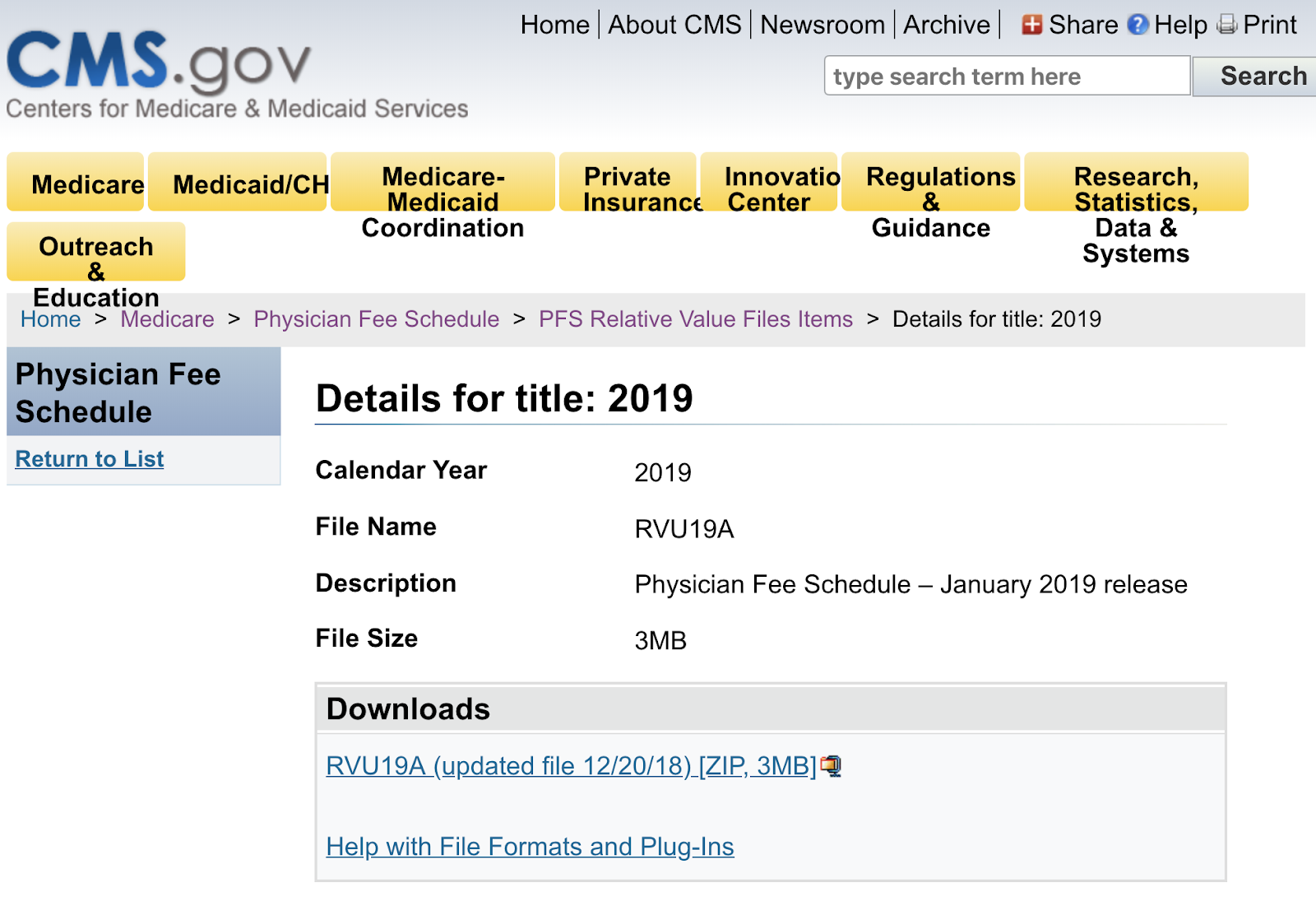The image size is (1316, 901).
Task: Click Centers for Medicare & Medicaid Services tagline
Action: click(x=237, y=109)
